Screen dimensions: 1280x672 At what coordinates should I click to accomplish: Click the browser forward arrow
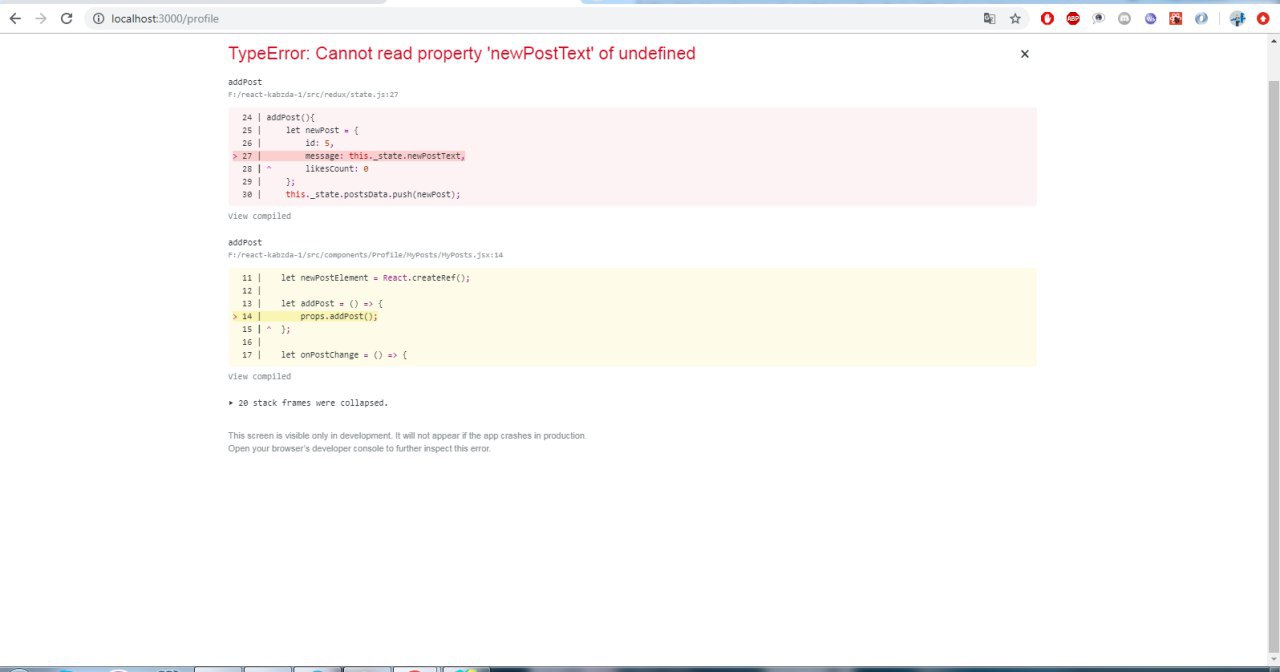coord(41,18)
